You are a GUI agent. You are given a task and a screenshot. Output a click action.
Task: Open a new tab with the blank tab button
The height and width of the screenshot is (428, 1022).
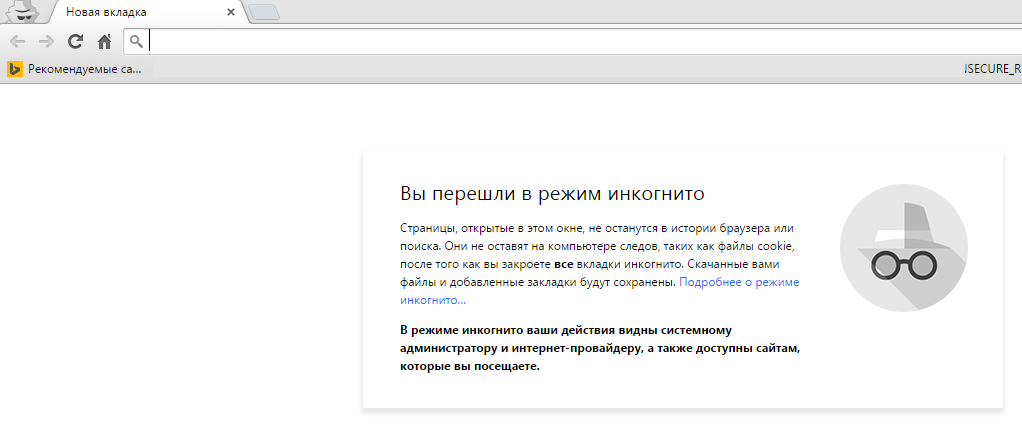tap(264, 12)
